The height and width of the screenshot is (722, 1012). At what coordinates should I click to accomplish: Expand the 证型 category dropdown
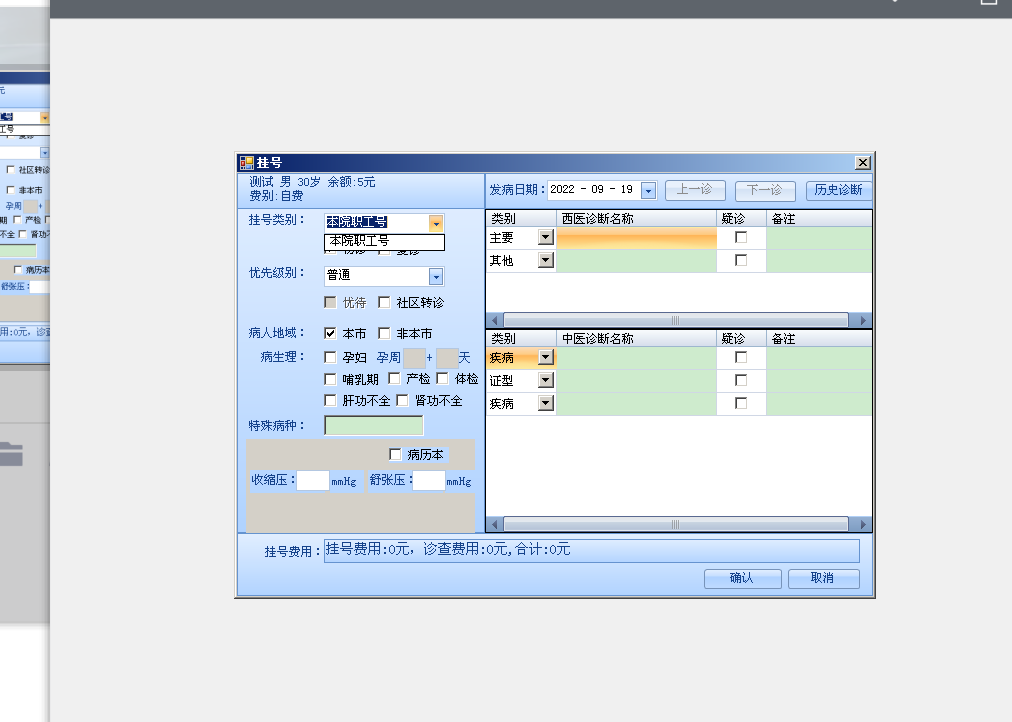click(546, 380)
